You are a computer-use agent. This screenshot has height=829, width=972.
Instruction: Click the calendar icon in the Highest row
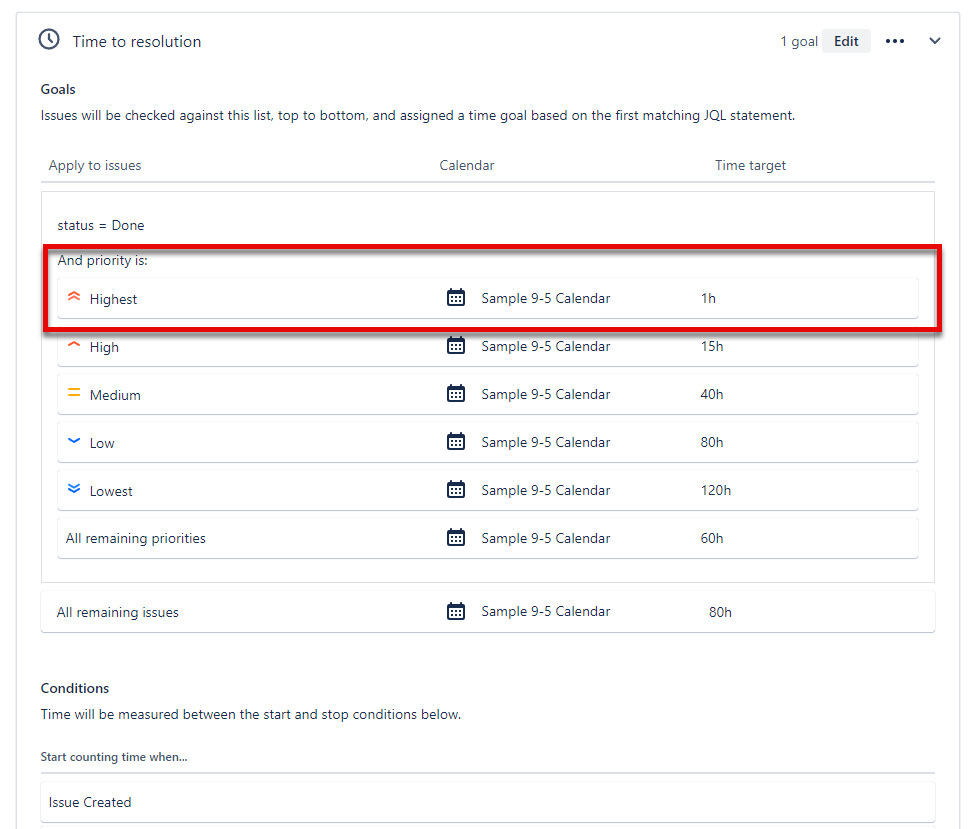click(456, 298)
